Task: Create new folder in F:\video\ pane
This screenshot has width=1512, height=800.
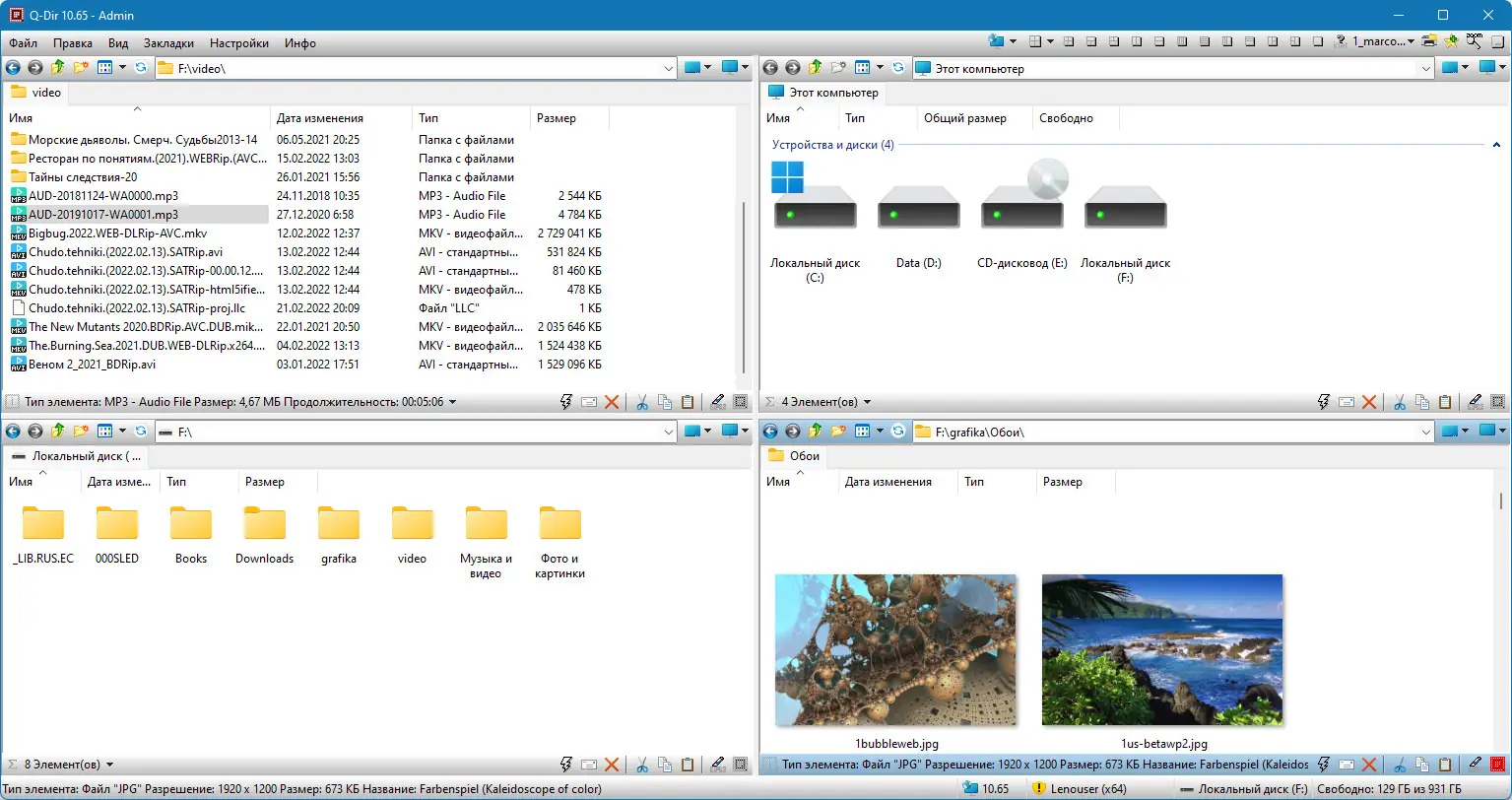Action: 81,68
